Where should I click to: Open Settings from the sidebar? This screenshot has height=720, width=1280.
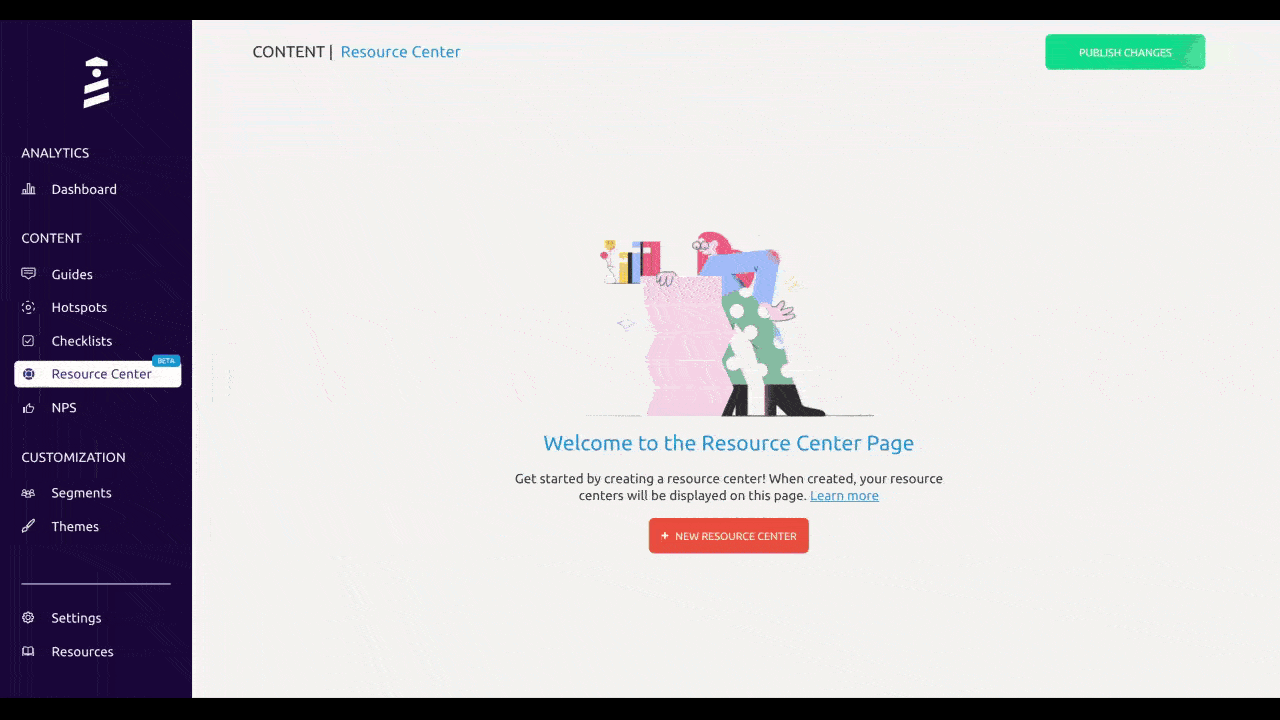coord(76,618)
